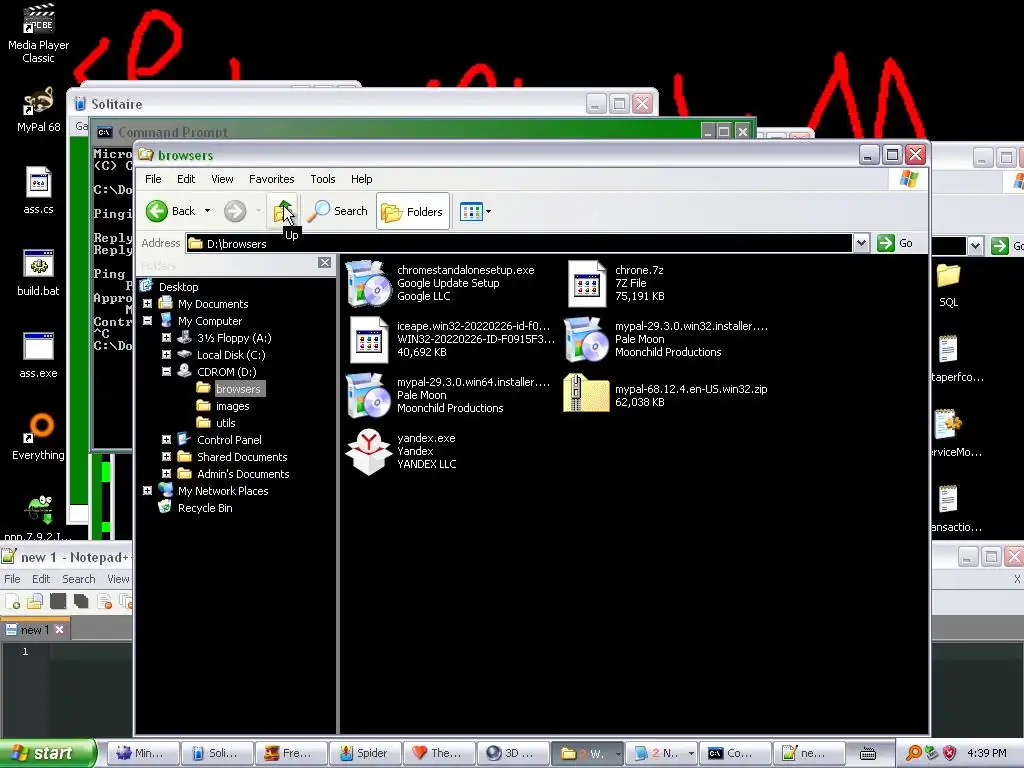Open Notepad++ Search menu

point(78,579)
